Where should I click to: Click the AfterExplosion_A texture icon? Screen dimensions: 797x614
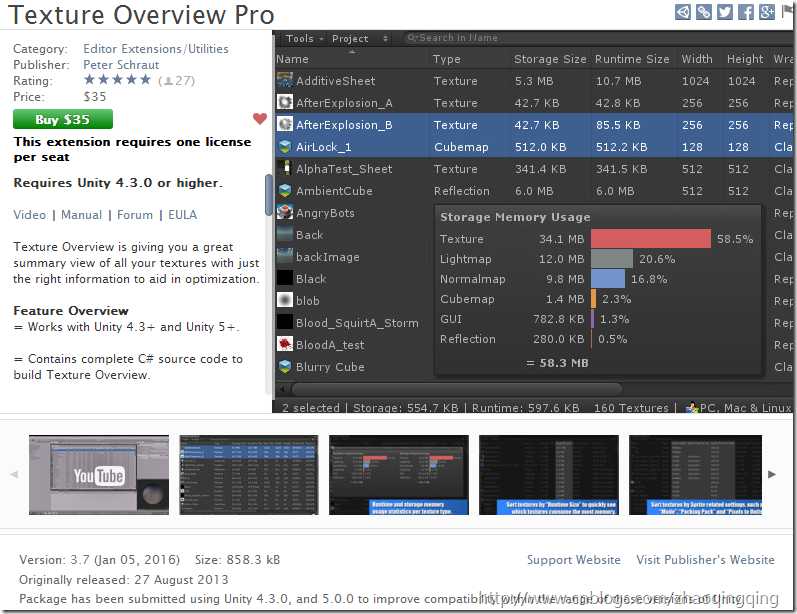(285, 102)
